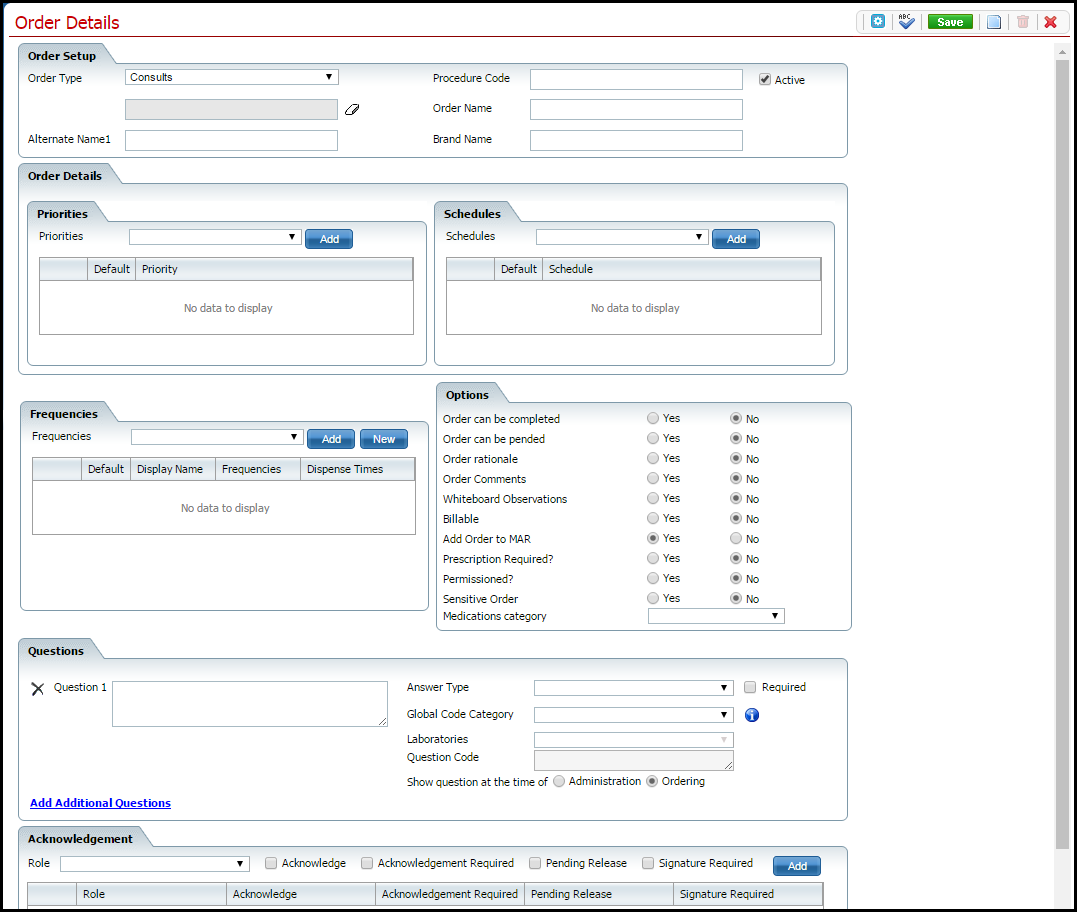Click the Brand Name input field
This screenshot has height=912, width=1077.
click(x=636, y=140)
